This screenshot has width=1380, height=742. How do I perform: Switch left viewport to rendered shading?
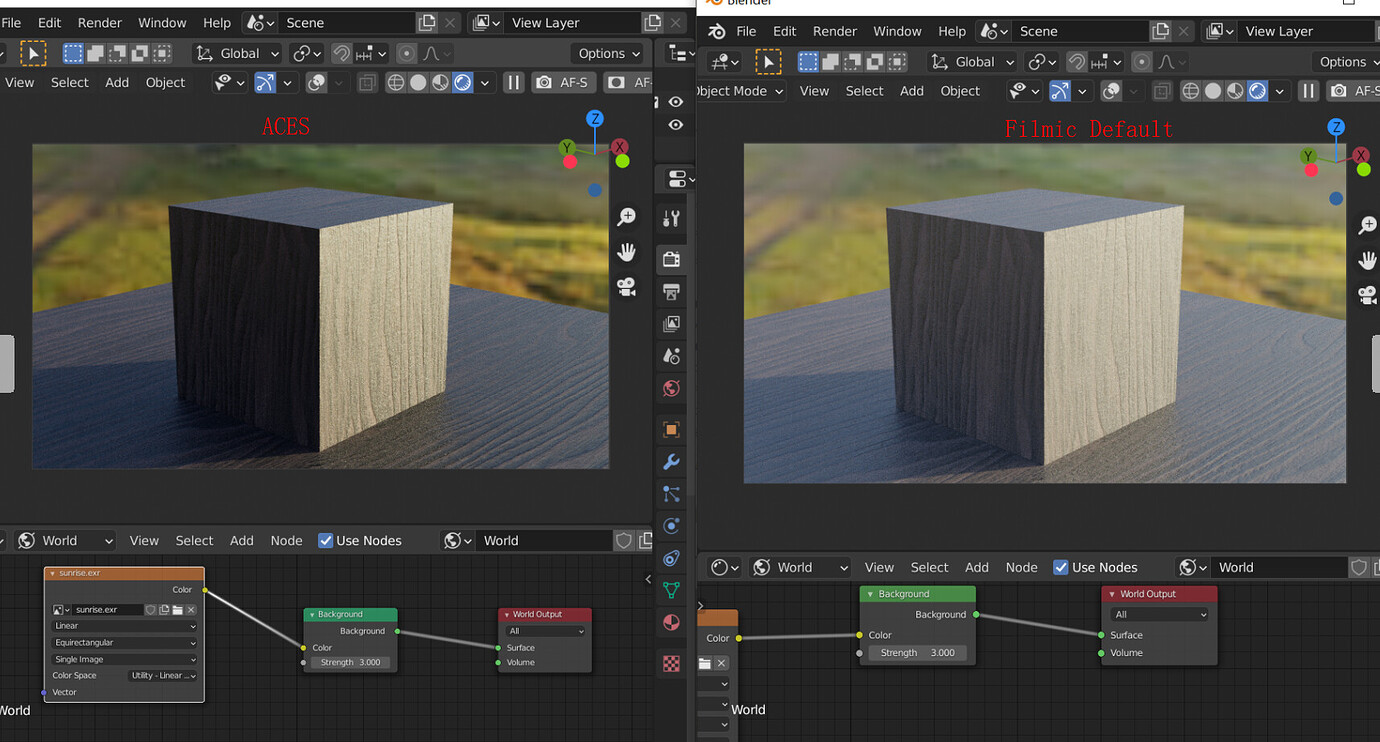(462, 82)
